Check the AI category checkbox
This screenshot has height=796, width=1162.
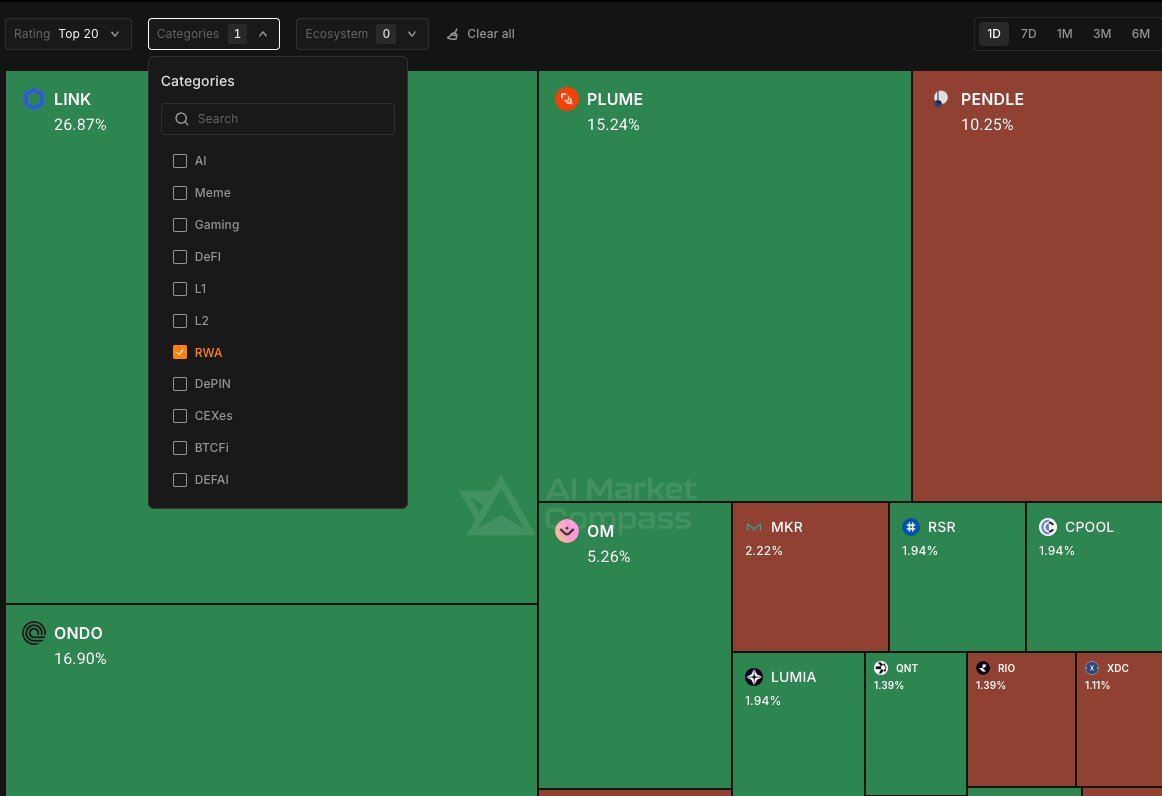(x=179, y=161)
